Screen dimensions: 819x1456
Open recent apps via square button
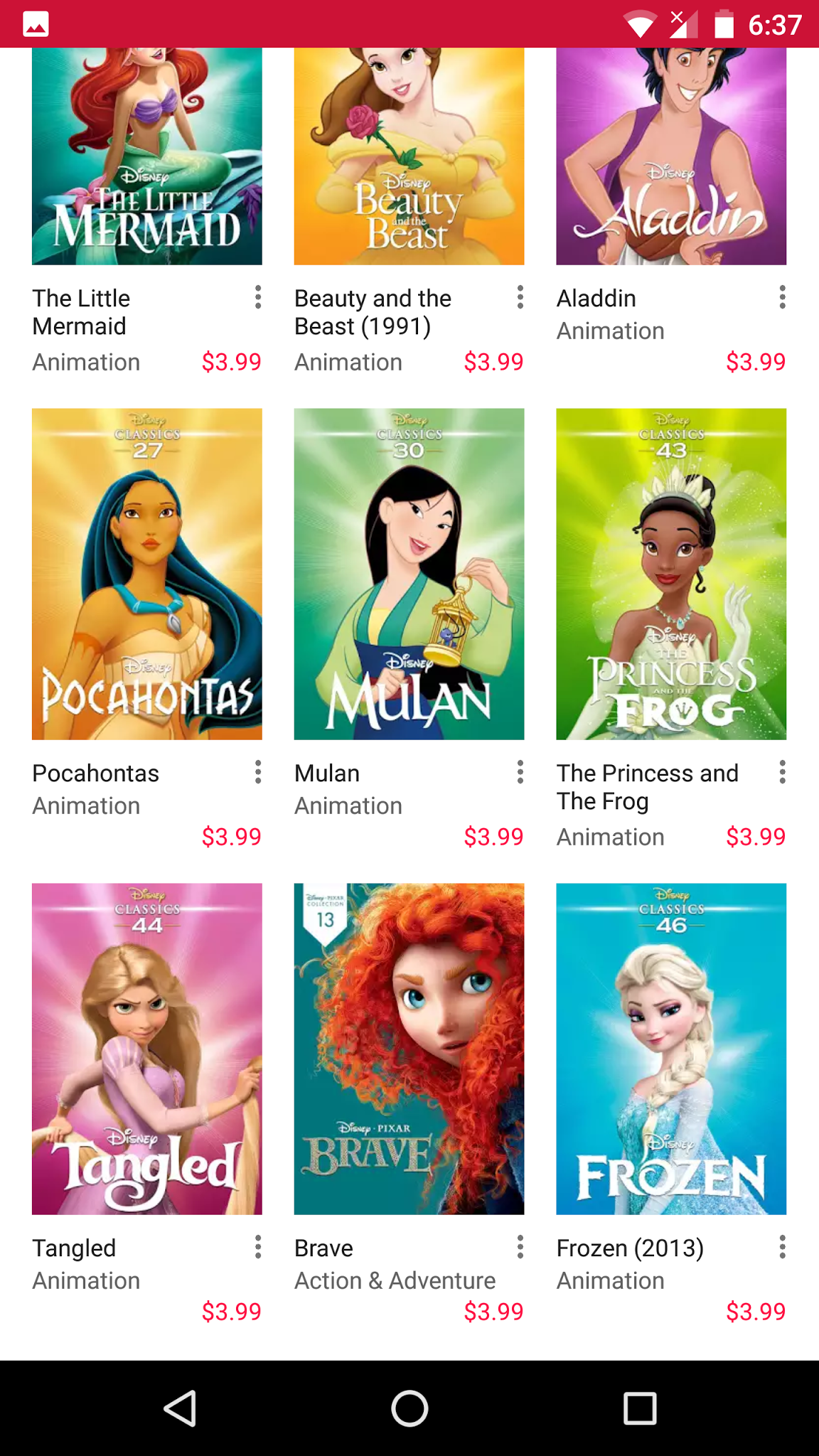click(x=639, y=1408)
